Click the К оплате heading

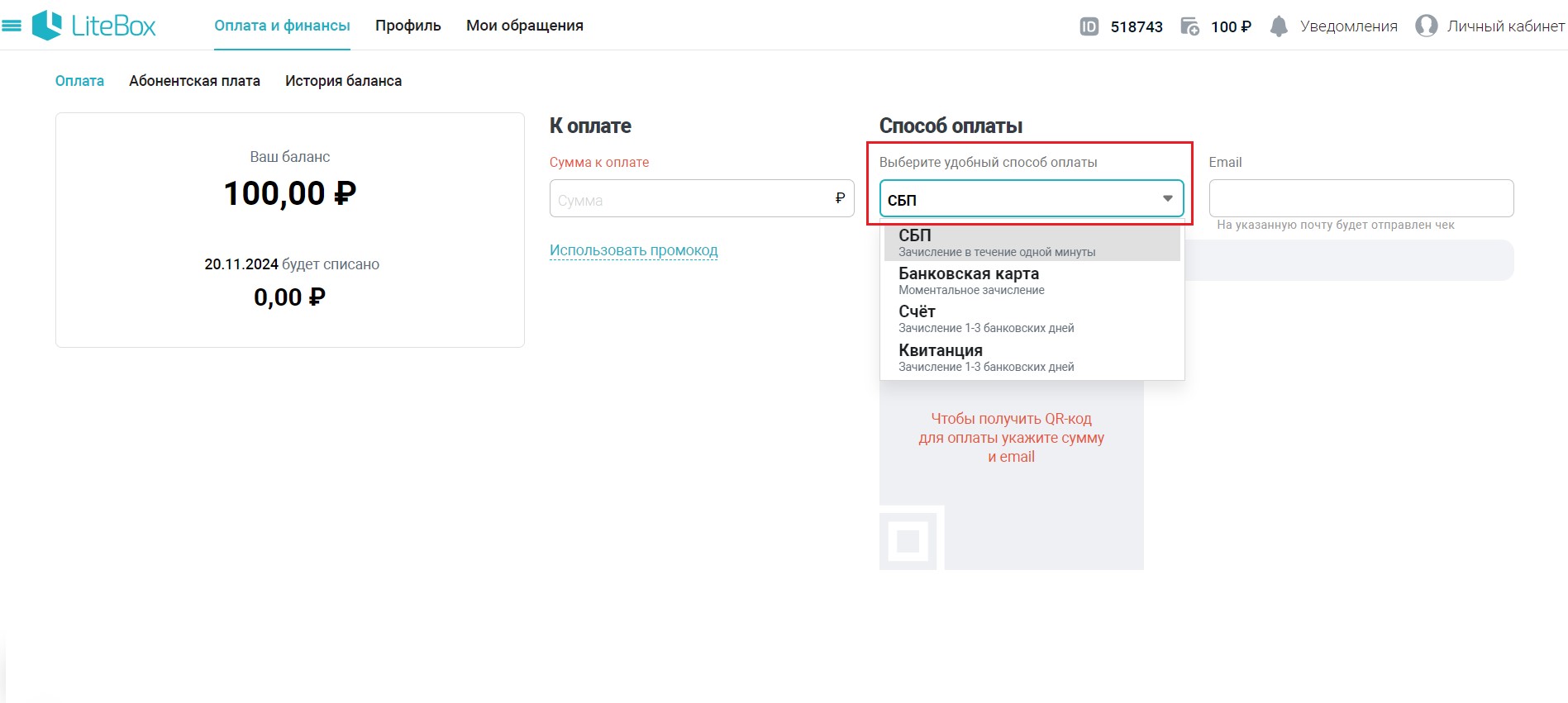pyautogui.click(x=590, y=126)
